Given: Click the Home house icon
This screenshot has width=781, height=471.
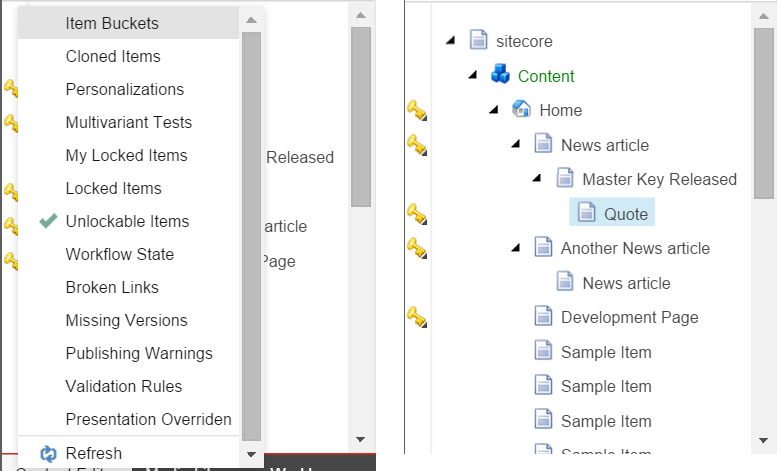Looking at the screenshot, I should pos(521,109).
